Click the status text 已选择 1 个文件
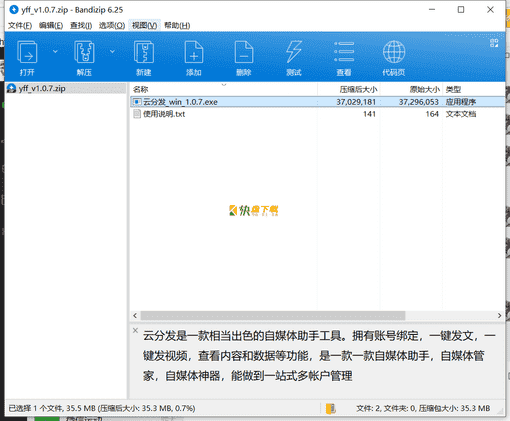The width and height of the screenshot is (510, 421). pyautogui.click(x=36, y=408)
